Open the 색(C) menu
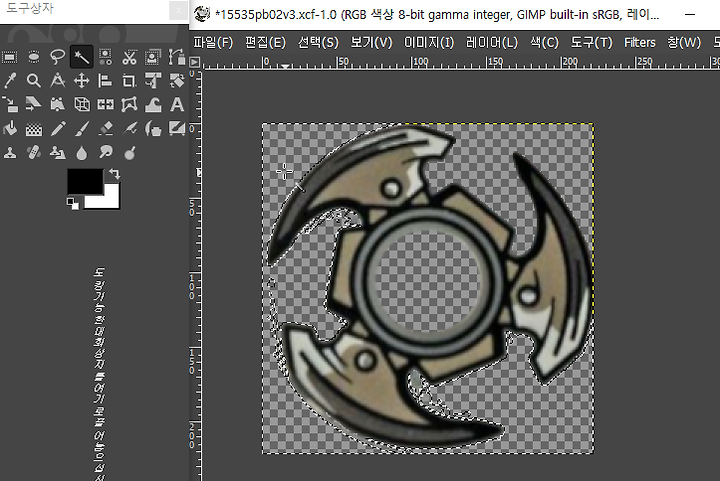 point(544,43)
